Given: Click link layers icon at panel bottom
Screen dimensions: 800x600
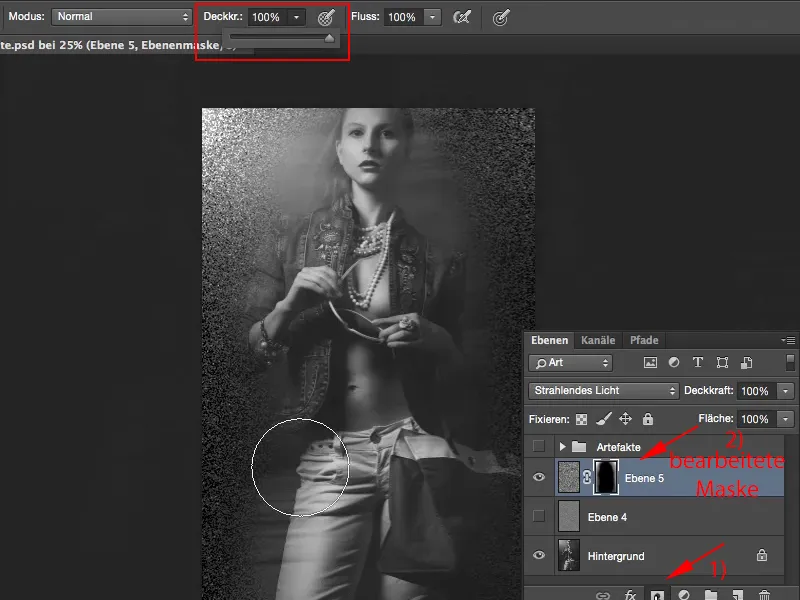Looking at the screenshot, I should point(603,595).
